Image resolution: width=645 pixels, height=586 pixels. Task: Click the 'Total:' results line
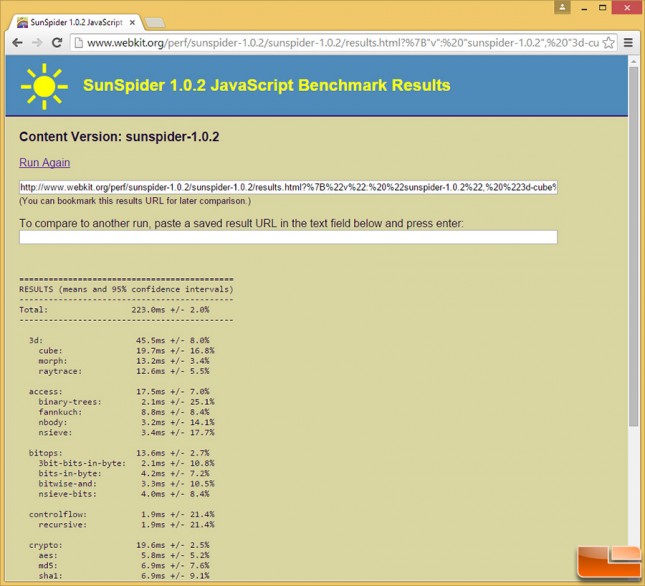click(x=114, y=310)
